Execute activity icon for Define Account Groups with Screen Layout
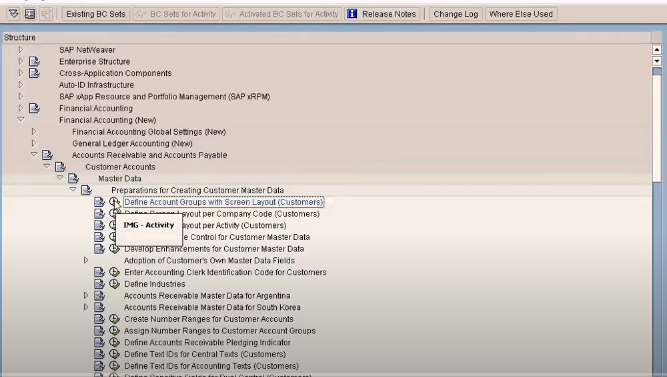Image resolution: width=667 pixels, height=377 pixels. (114, 202)
